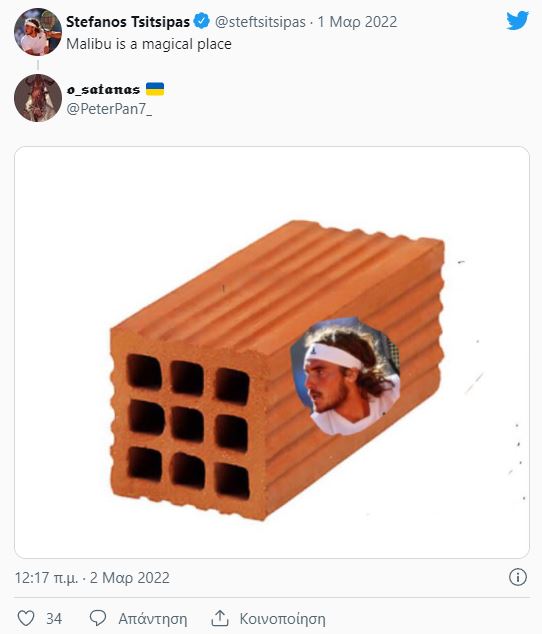Screen dimensions: 542x634
Task: Click the Twitter bird logo
Action: [517, 20]
